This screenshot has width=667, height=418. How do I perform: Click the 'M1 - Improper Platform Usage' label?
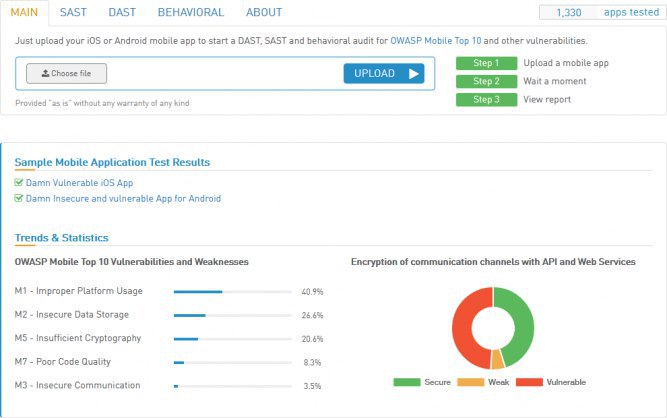click(x=79, y=291)
